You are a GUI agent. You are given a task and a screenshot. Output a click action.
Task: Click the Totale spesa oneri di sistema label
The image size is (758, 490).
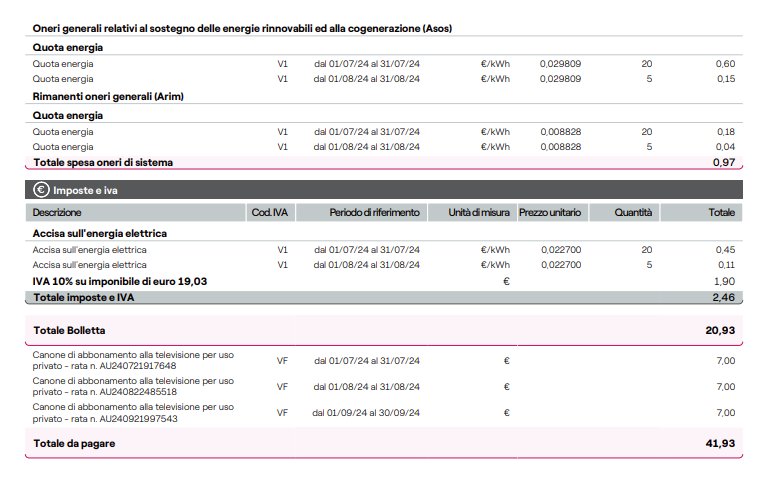coord(103,162)
